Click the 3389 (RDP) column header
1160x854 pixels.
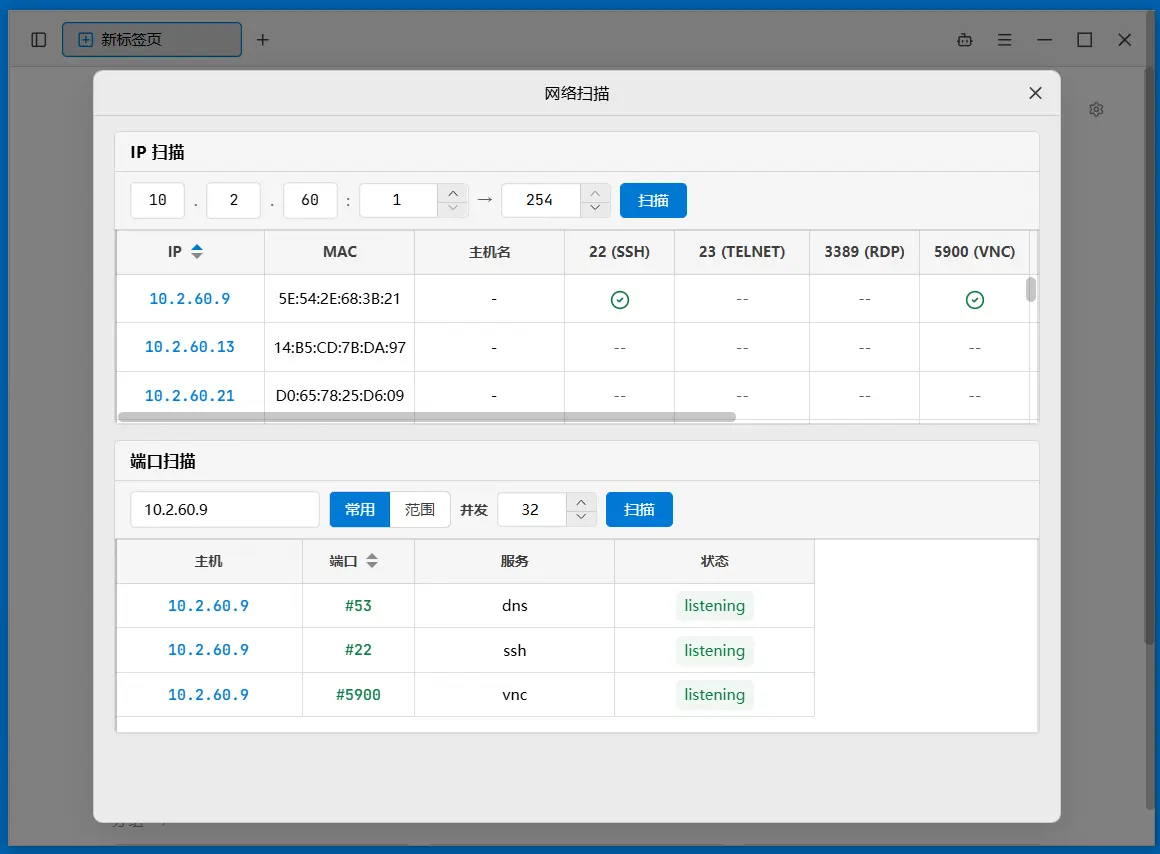[x=864, y=252]
